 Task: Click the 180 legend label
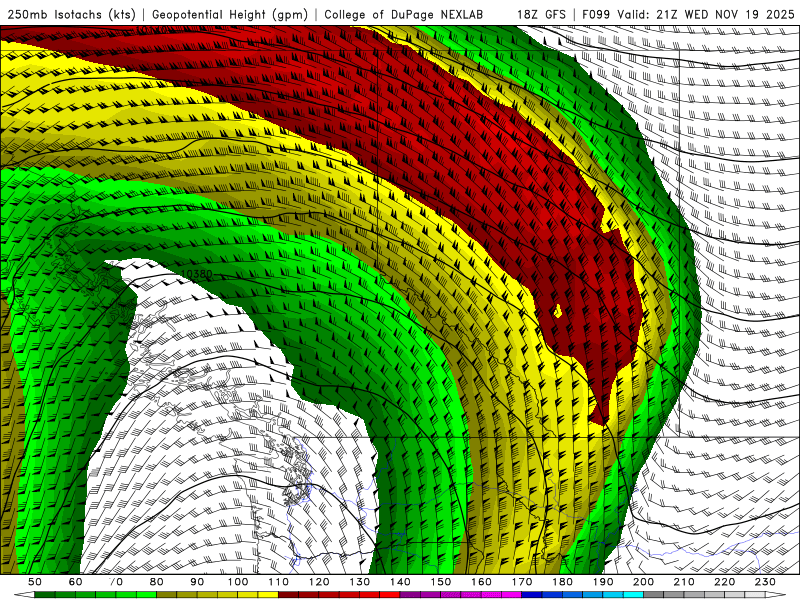(562, 582)
